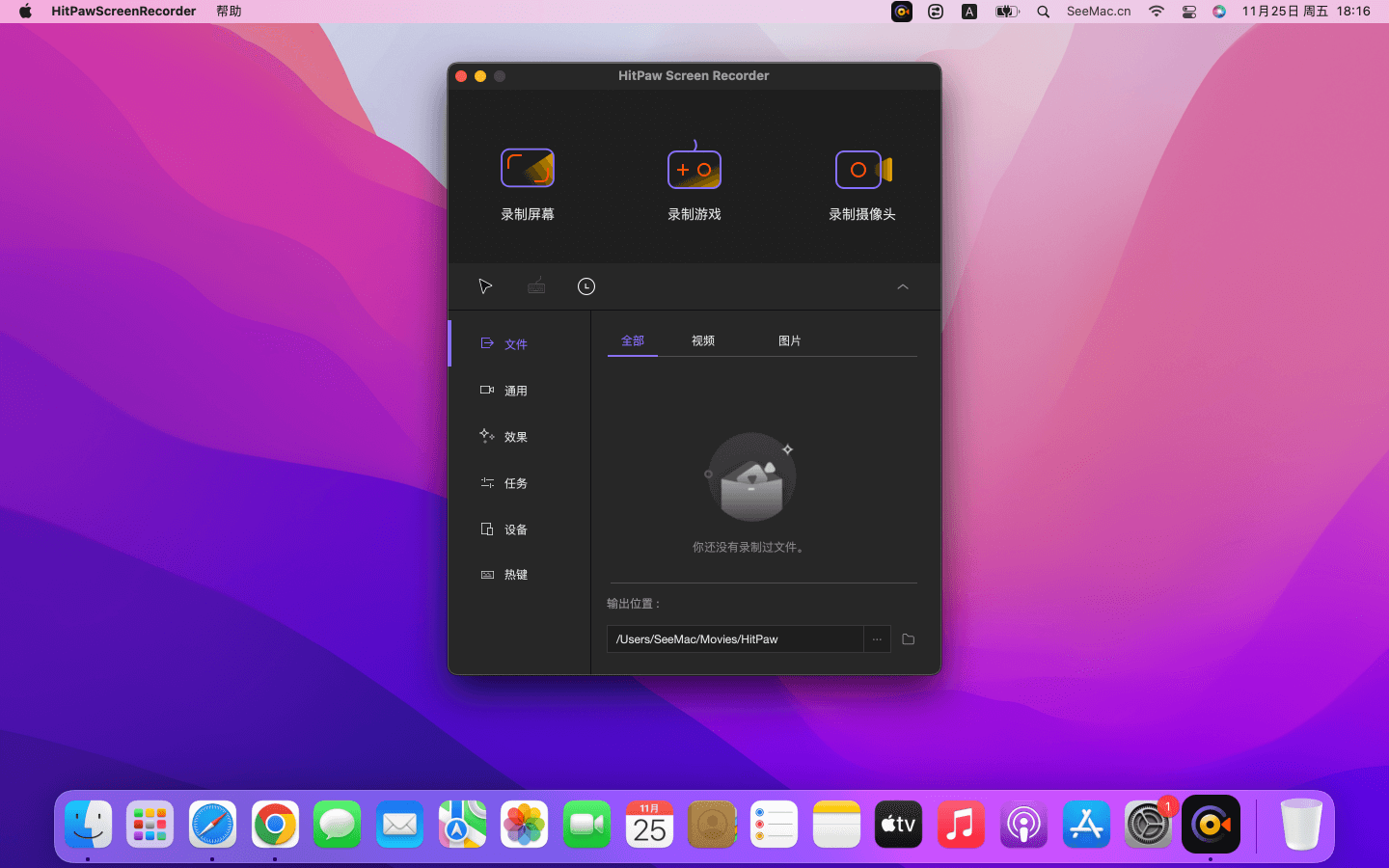Open the input source A icon

point(969,12)
